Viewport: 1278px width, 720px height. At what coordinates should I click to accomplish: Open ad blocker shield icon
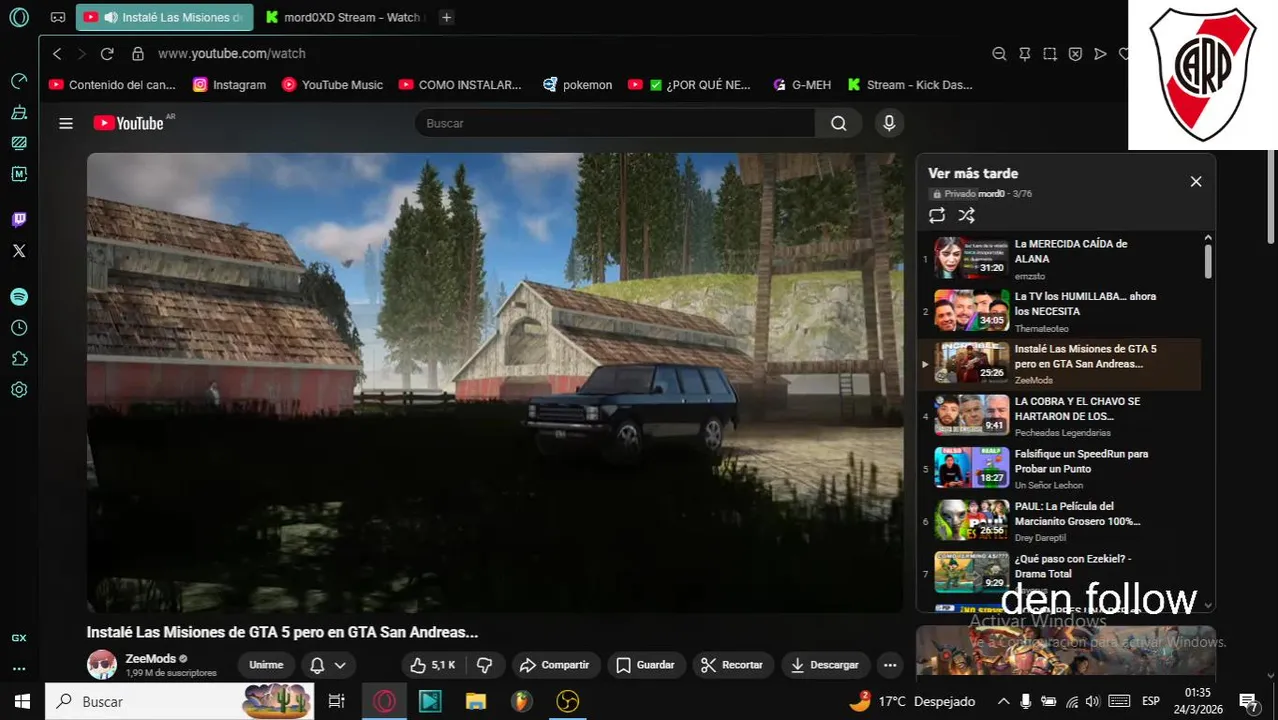1075,54
